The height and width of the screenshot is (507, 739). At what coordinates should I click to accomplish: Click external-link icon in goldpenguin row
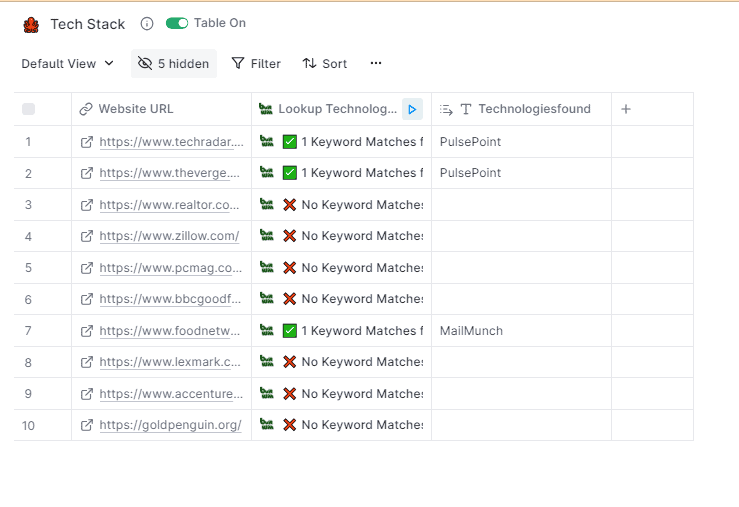pos(87,425)
